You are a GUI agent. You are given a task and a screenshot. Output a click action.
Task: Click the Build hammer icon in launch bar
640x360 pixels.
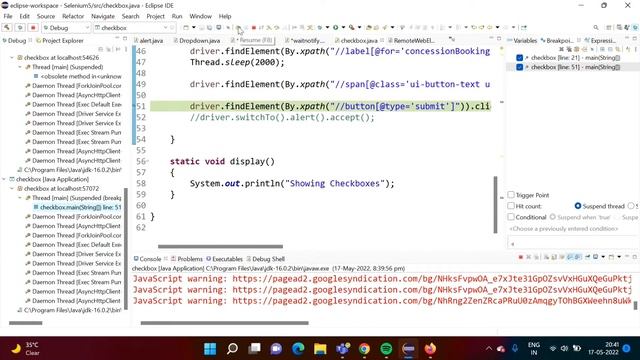click(x=7, y=28)
